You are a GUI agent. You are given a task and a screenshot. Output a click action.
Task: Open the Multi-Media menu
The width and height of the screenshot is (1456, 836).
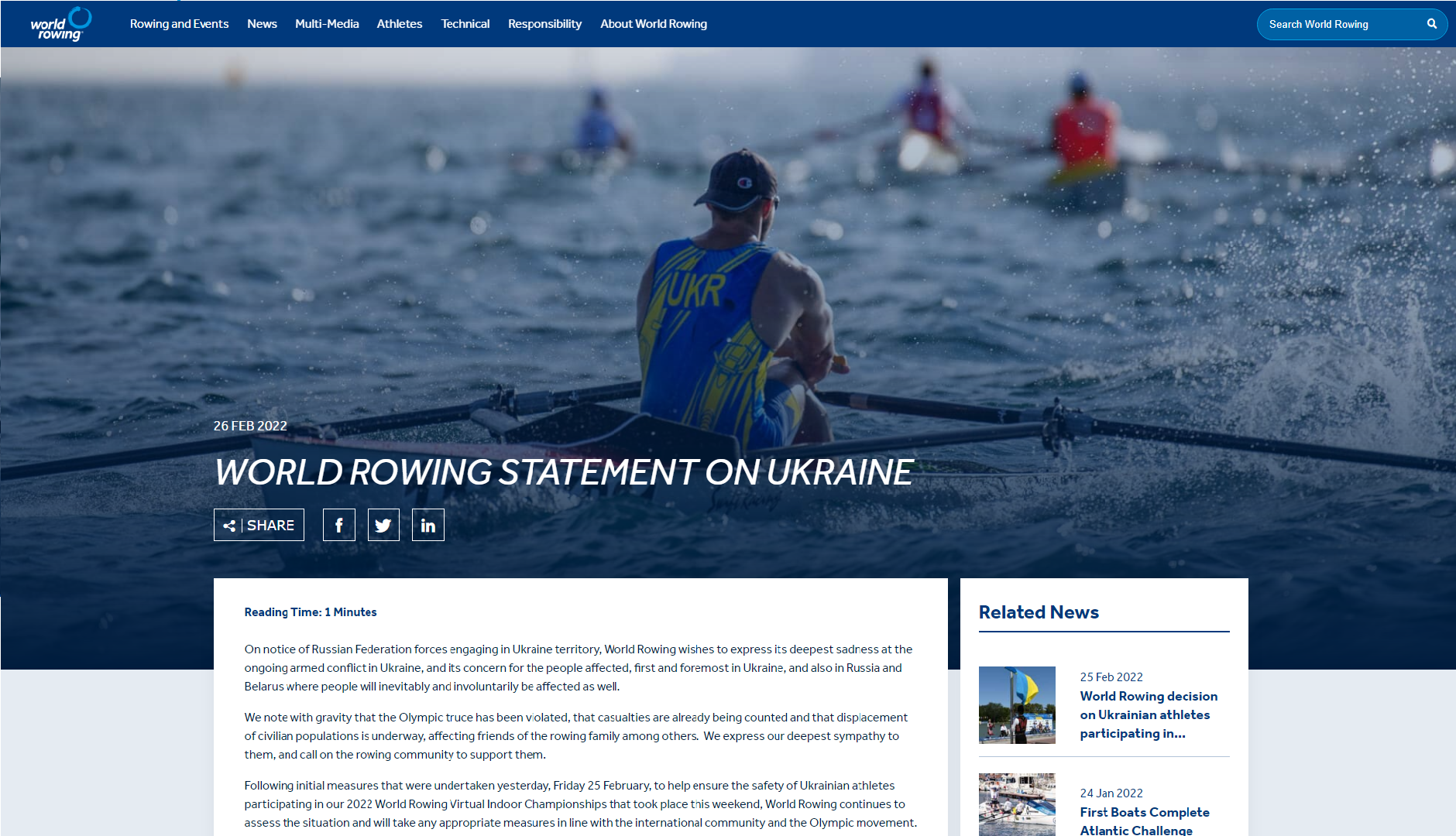327,24
